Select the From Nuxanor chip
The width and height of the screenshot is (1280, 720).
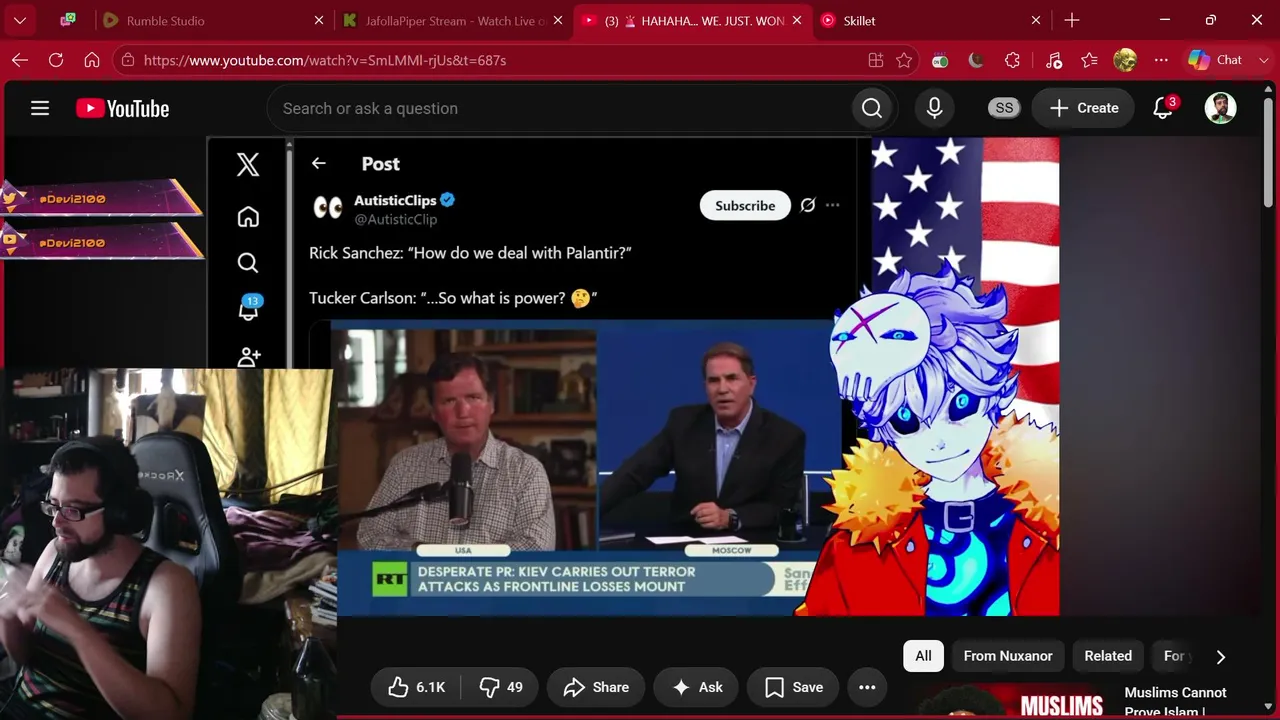coord(1008,656)
